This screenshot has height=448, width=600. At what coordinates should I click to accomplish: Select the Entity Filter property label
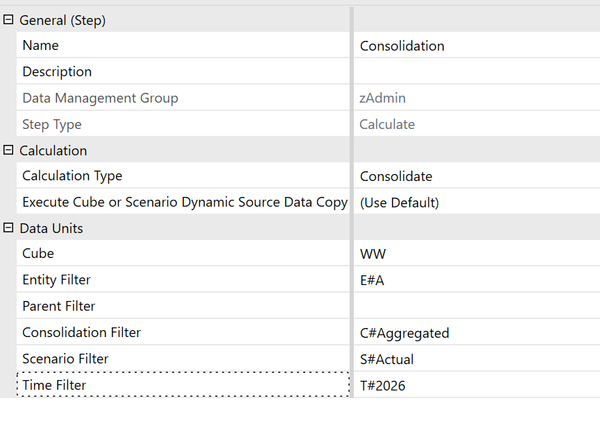[63, 280]
